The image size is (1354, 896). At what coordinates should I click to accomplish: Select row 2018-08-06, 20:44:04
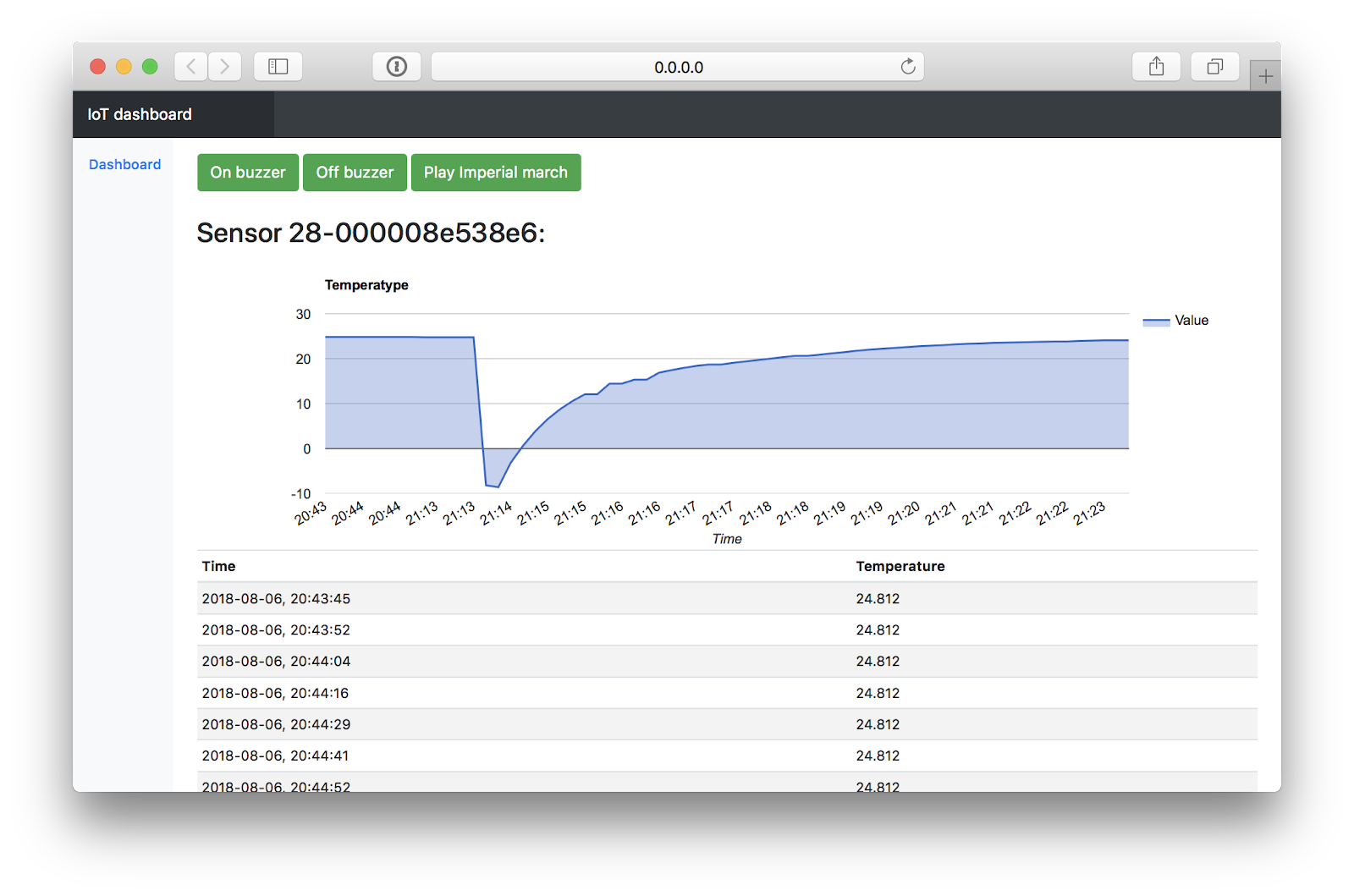[727, 661]
